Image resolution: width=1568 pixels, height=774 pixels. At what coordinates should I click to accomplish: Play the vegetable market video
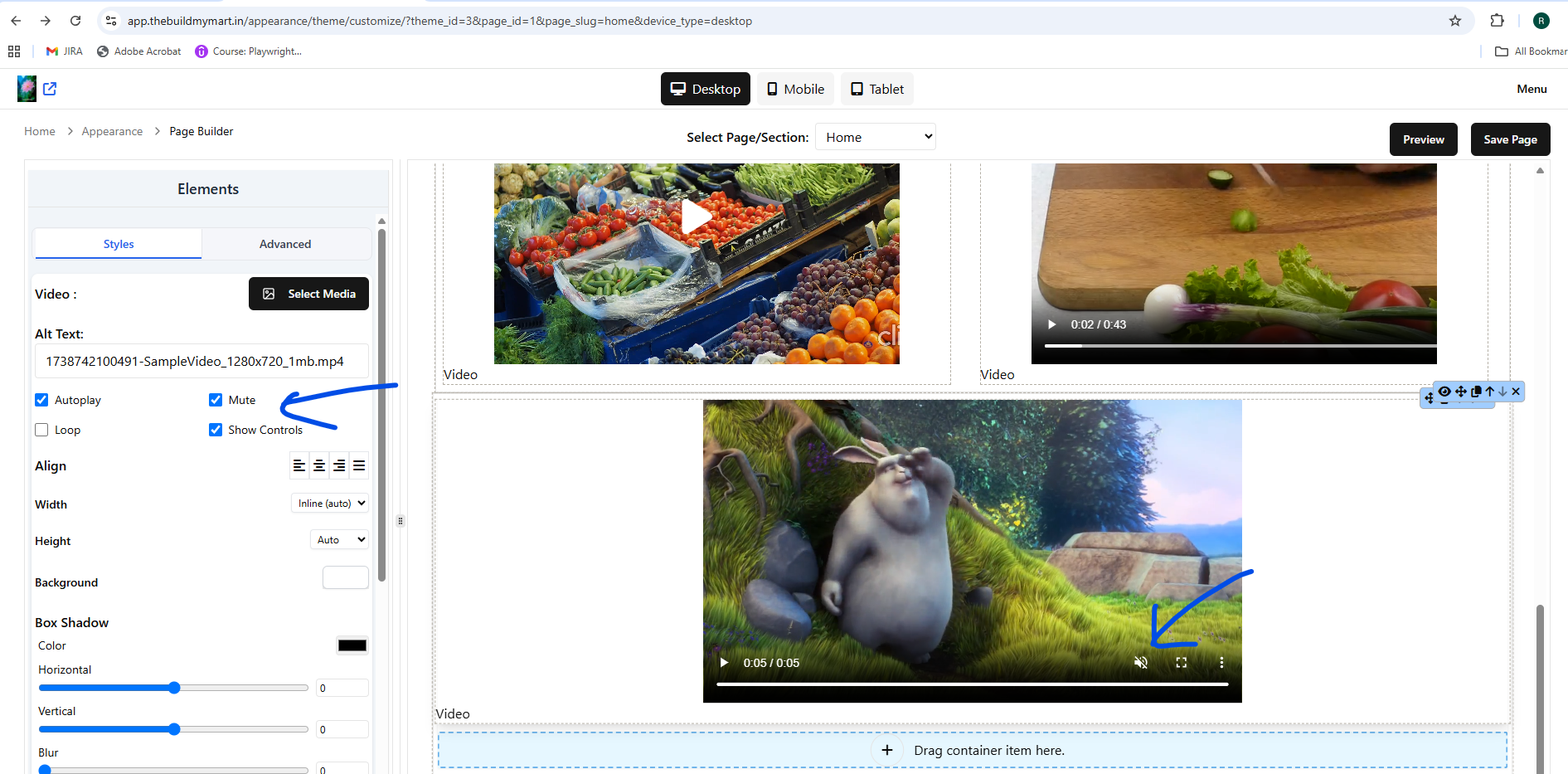pyautogui.click(x=697, y=217)
